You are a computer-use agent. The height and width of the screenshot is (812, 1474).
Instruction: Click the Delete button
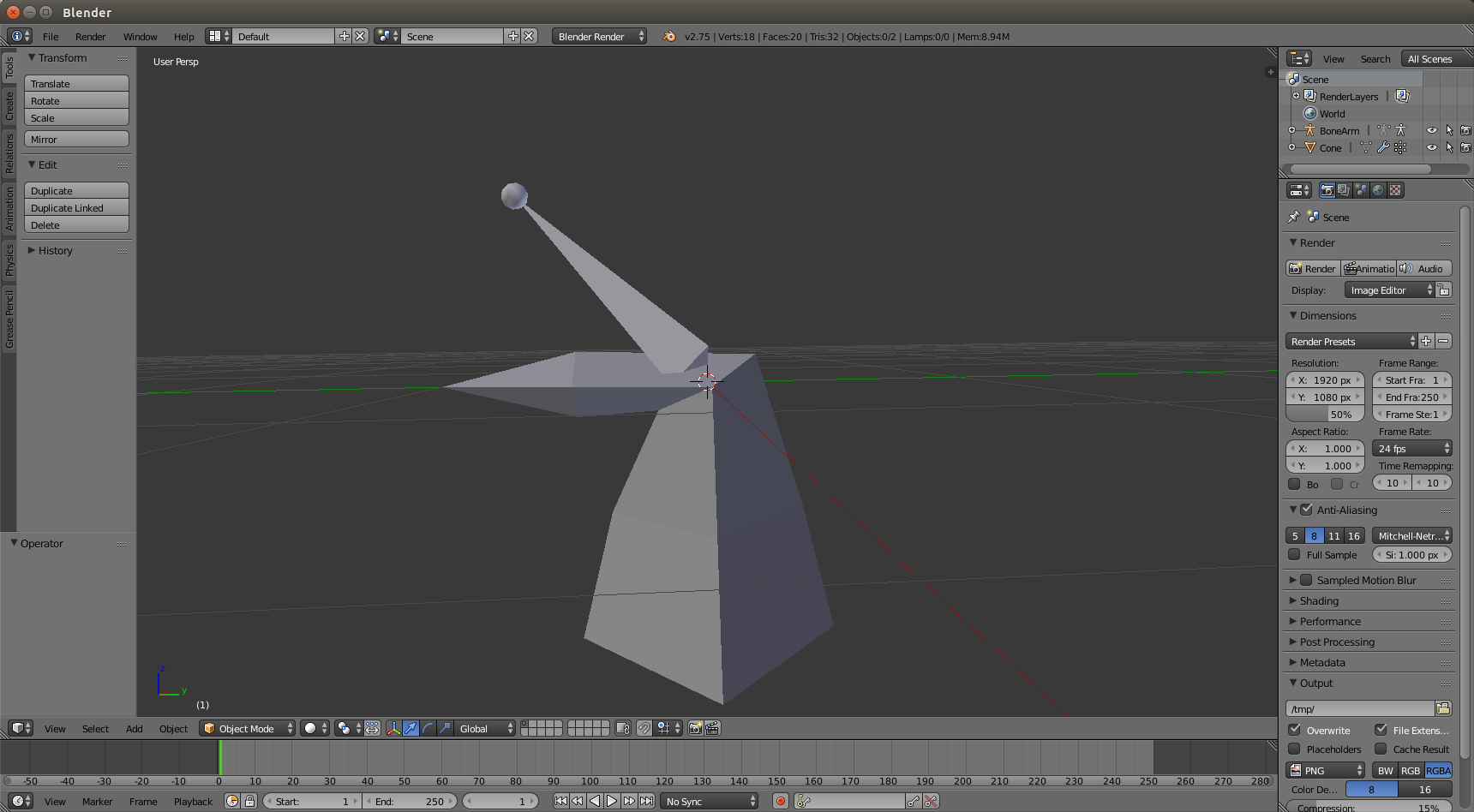pyautogui.click(x=76, y=224)
